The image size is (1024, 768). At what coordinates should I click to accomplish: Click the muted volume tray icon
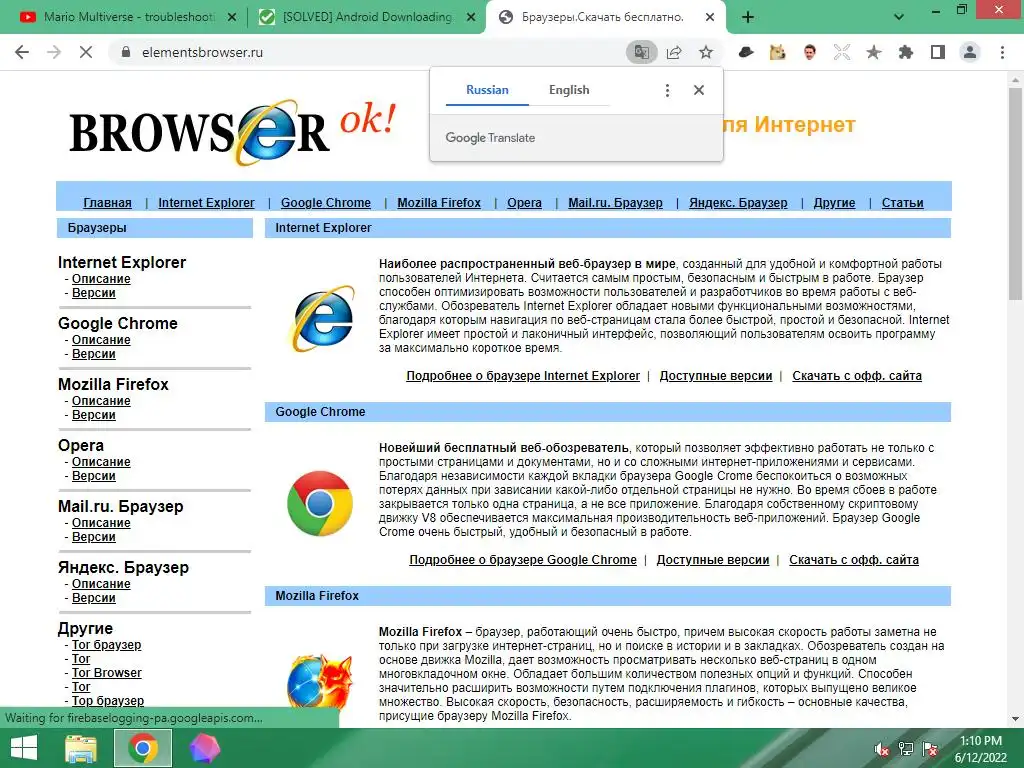pyautogui.click(x=882, y=749)
